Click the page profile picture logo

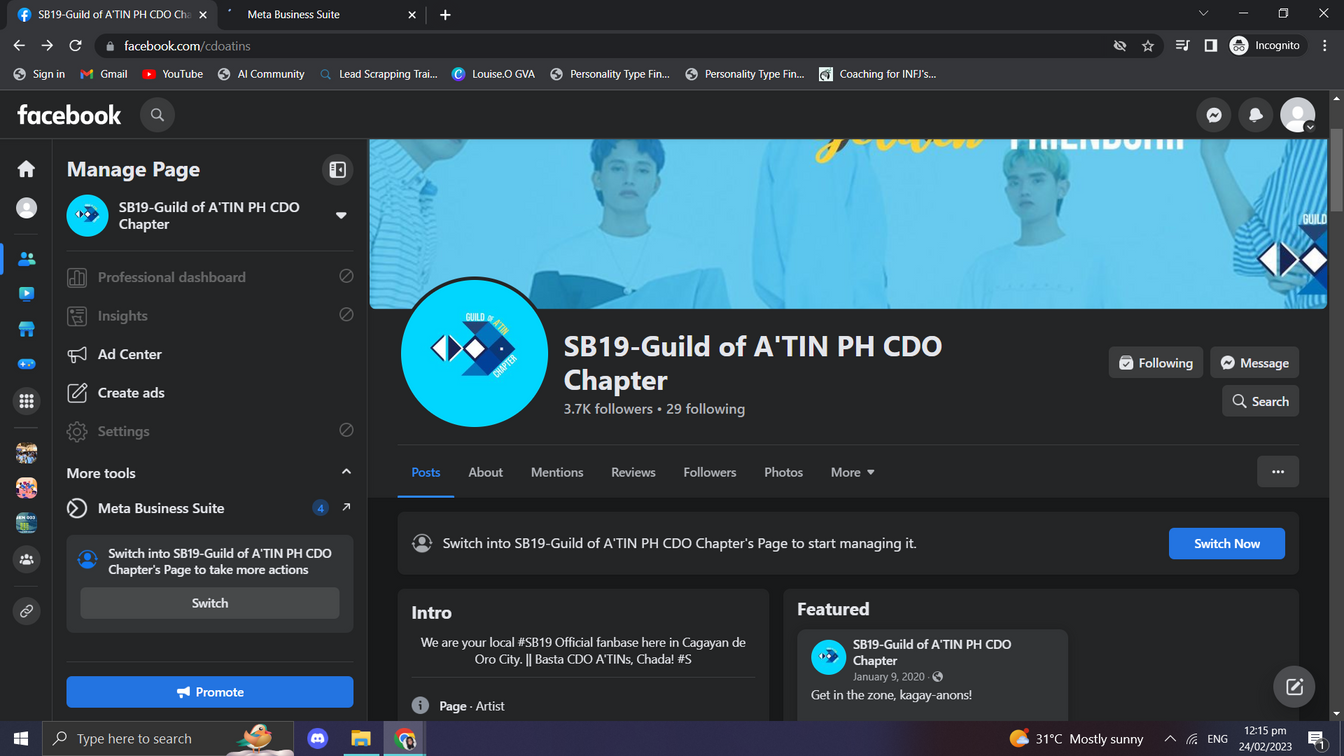pyautogui.click(x=474, y=353)
